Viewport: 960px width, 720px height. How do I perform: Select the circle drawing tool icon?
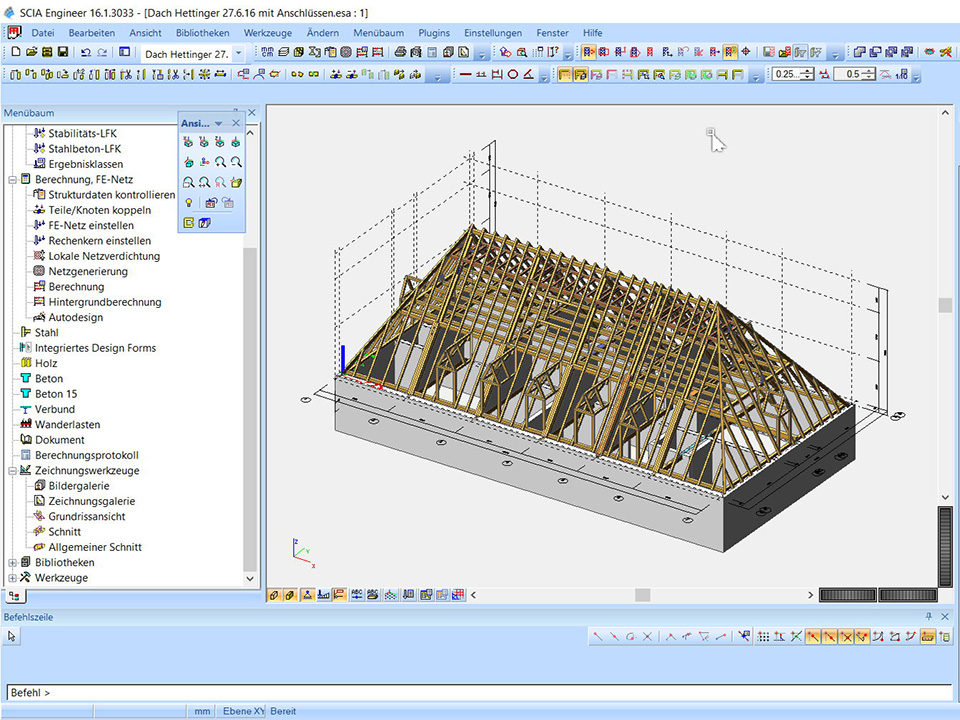[513, 74]
